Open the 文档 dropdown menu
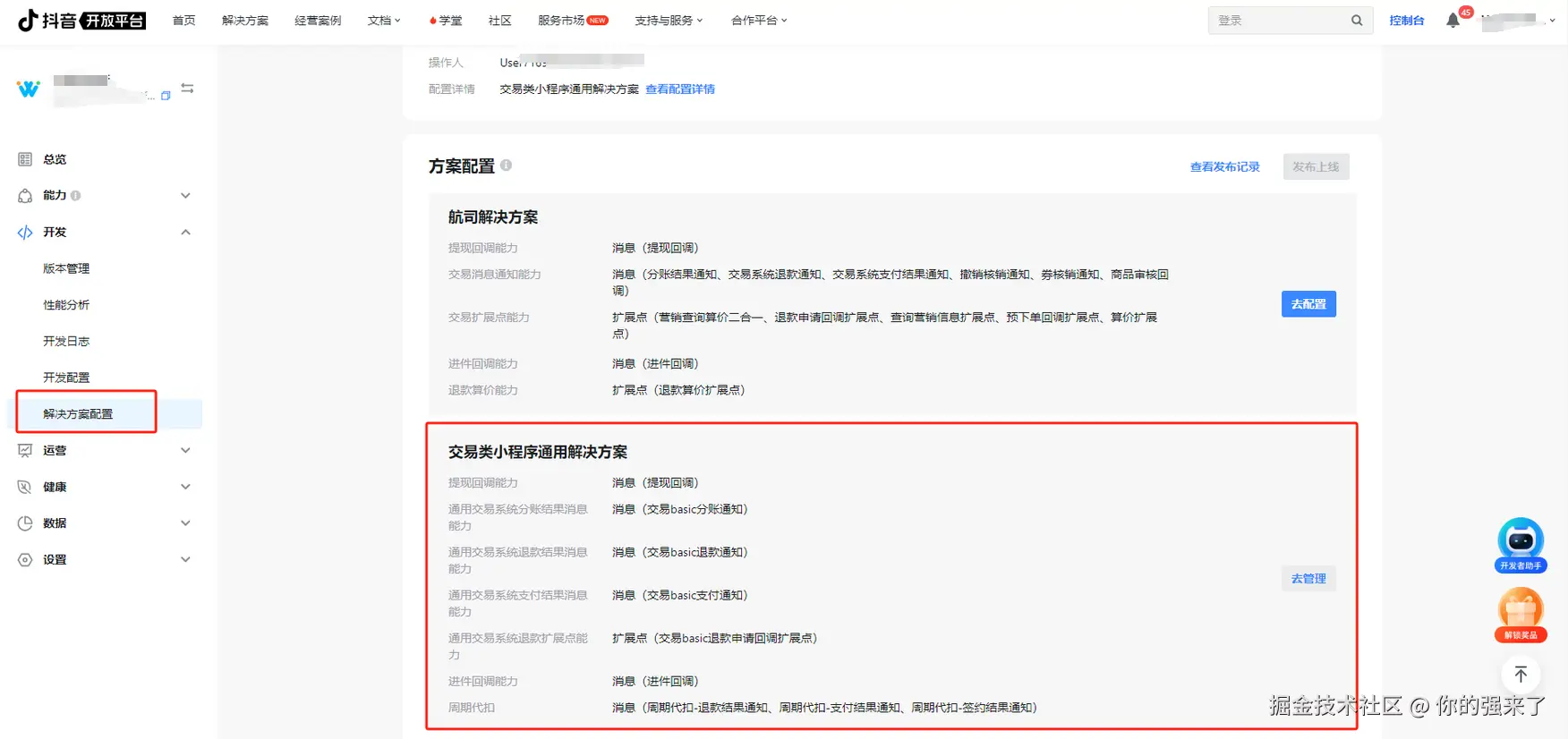Viewport: 1568px width, 739px height. click(384, 21)
